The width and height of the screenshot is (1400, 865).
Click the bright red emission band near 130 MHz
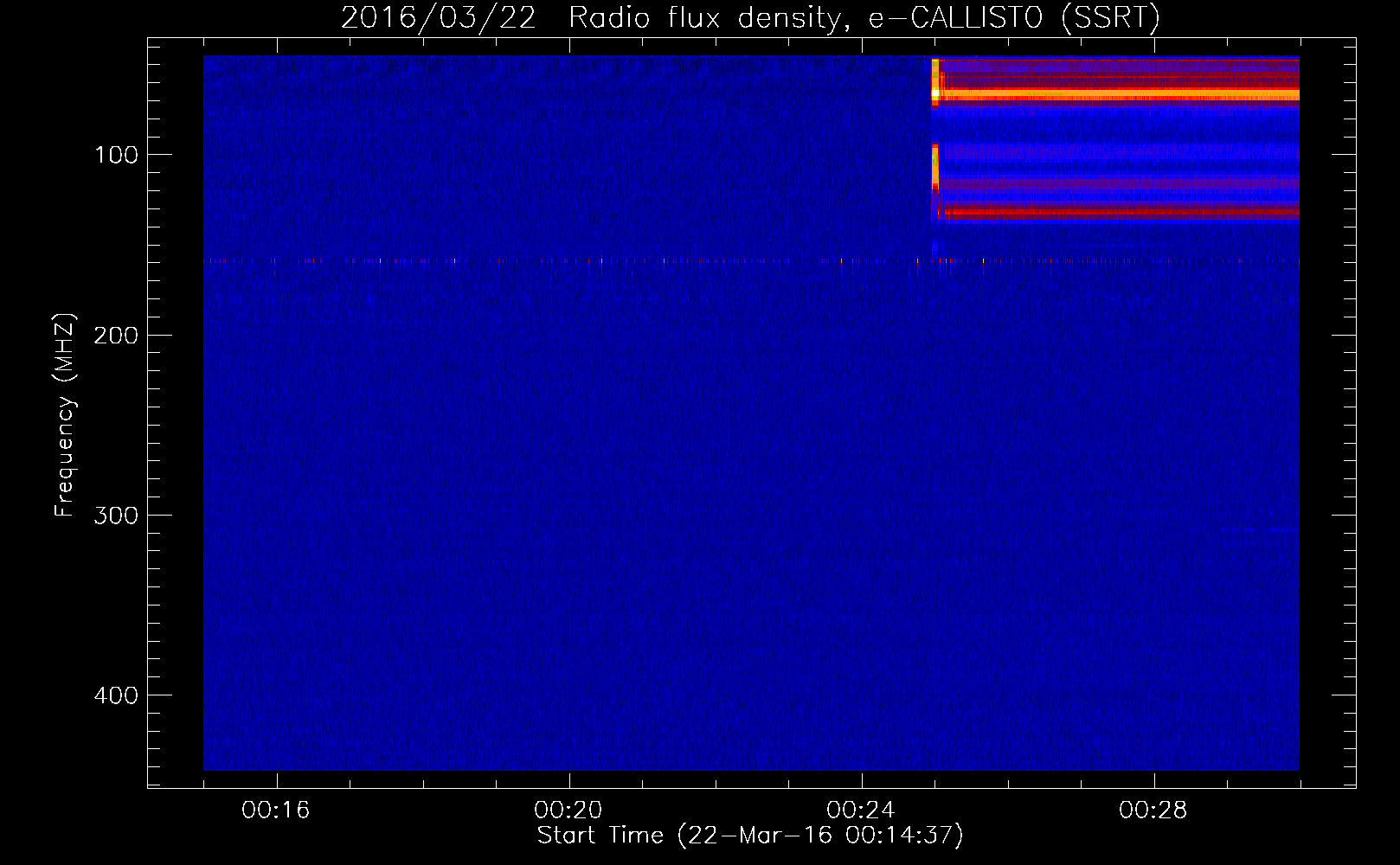1121,211
